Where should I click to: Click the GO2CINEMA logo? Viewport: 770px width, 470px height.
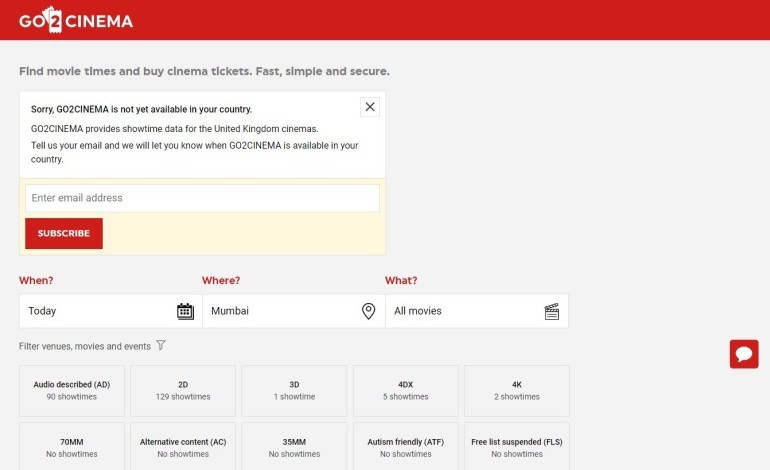point(76,20)
